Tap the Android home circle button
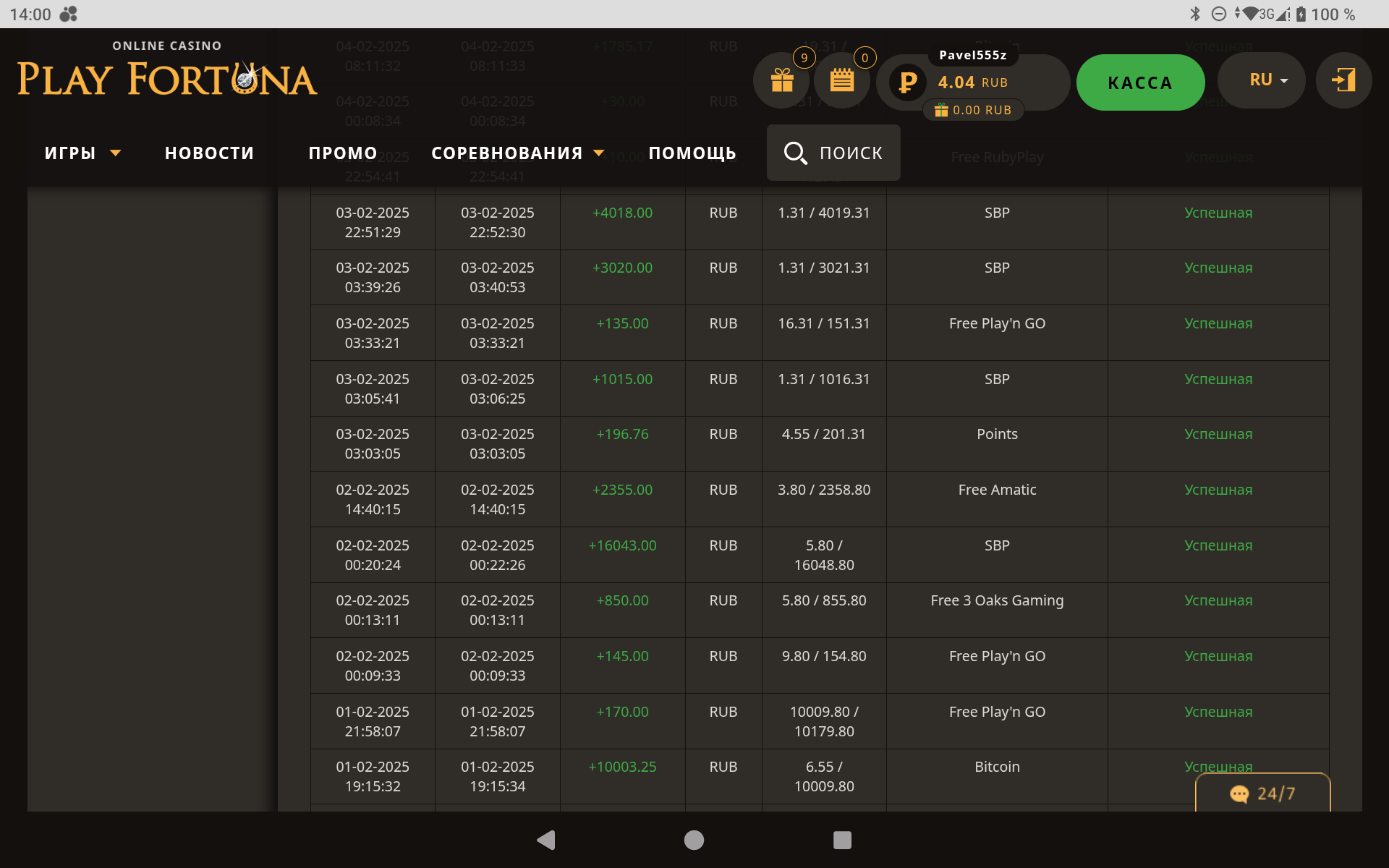1389x868 pixels. pos(694,840)
